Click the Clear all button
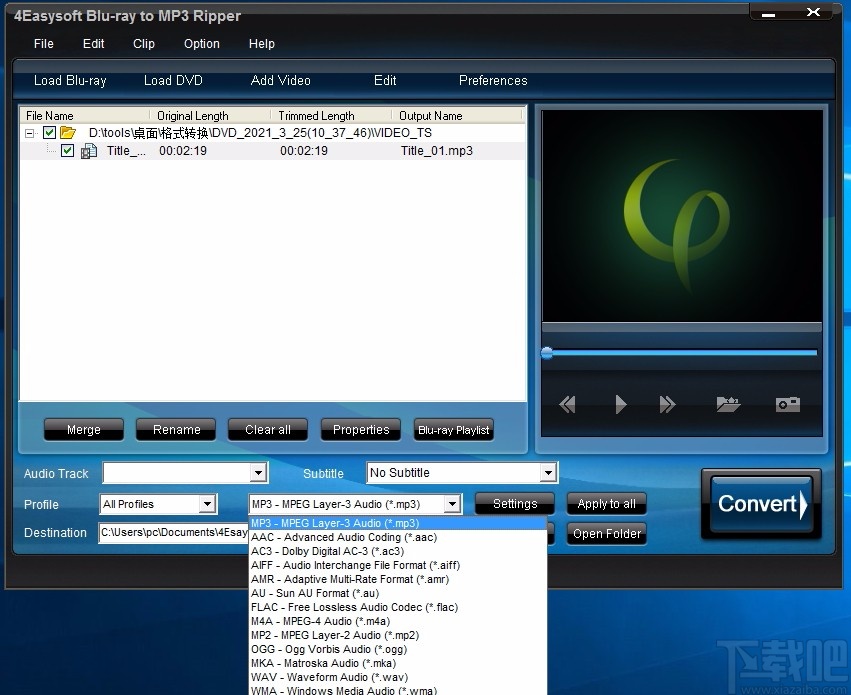The image size is (851, 695). [x=267, y=429]
